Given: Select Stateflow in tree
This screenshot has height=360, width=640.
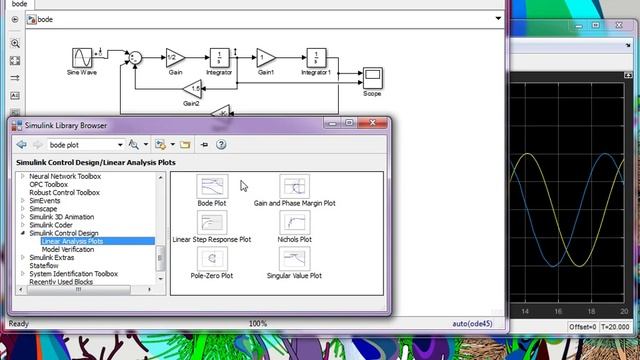Looking at the screenshot, I should [x=44, y=266].
